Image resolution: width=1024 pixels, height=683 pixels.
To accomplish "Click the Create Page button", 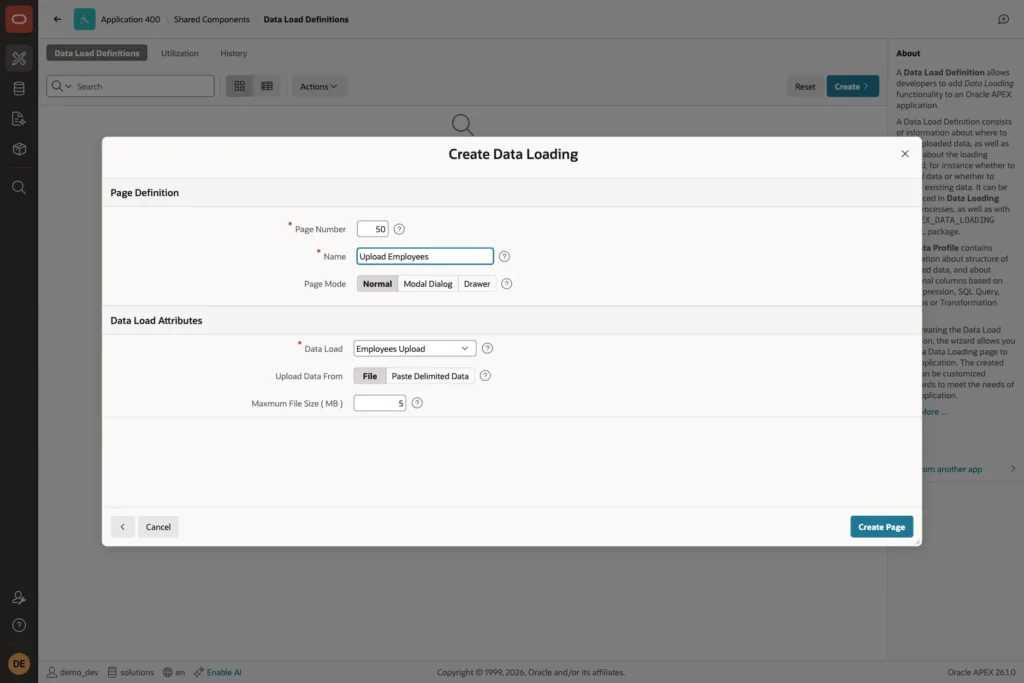I will click(881, 527).
